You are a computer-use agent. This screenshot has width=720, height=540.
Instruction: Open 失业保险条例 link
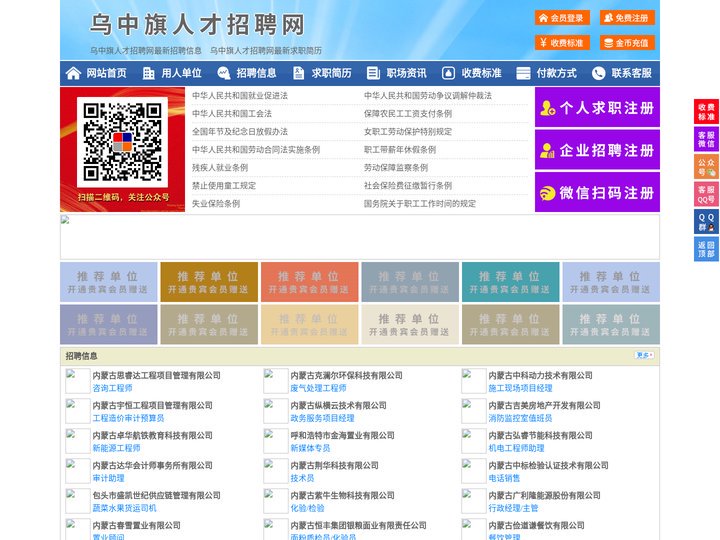[x=216, y=203]
